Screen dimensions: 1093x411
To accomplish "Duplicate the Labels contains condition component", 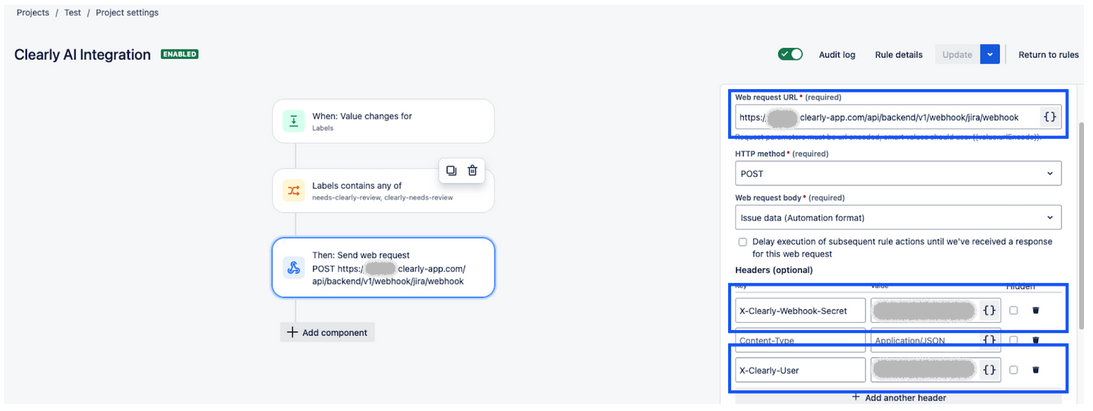I will [452, 171].
